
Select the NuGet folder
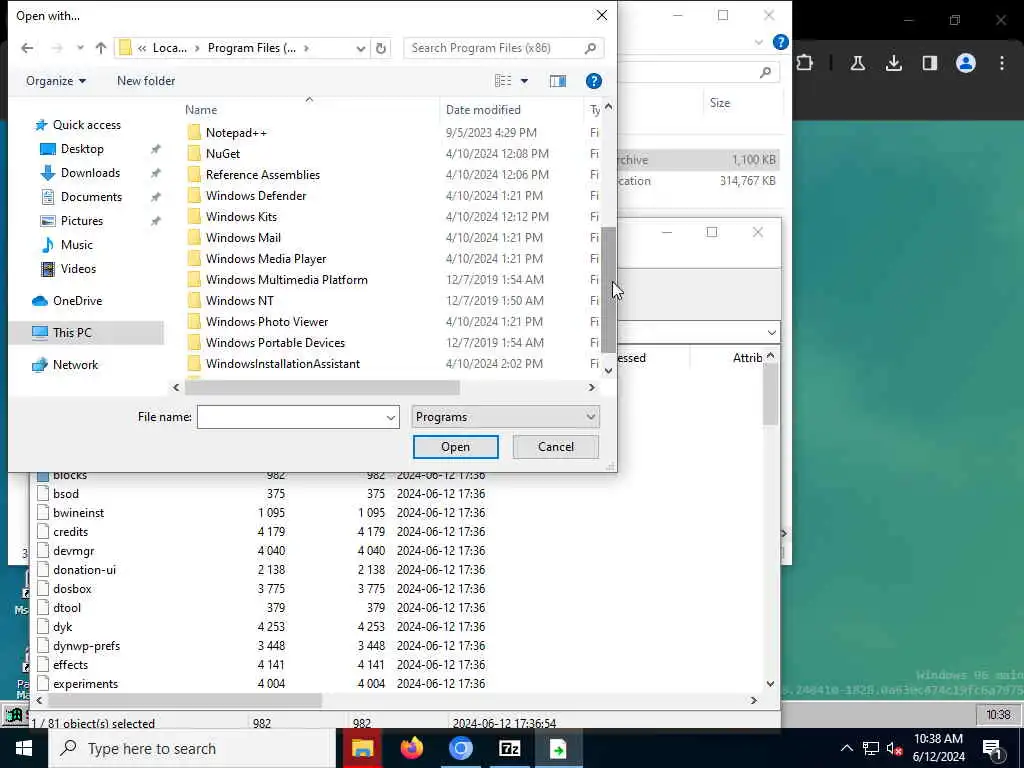223,153
